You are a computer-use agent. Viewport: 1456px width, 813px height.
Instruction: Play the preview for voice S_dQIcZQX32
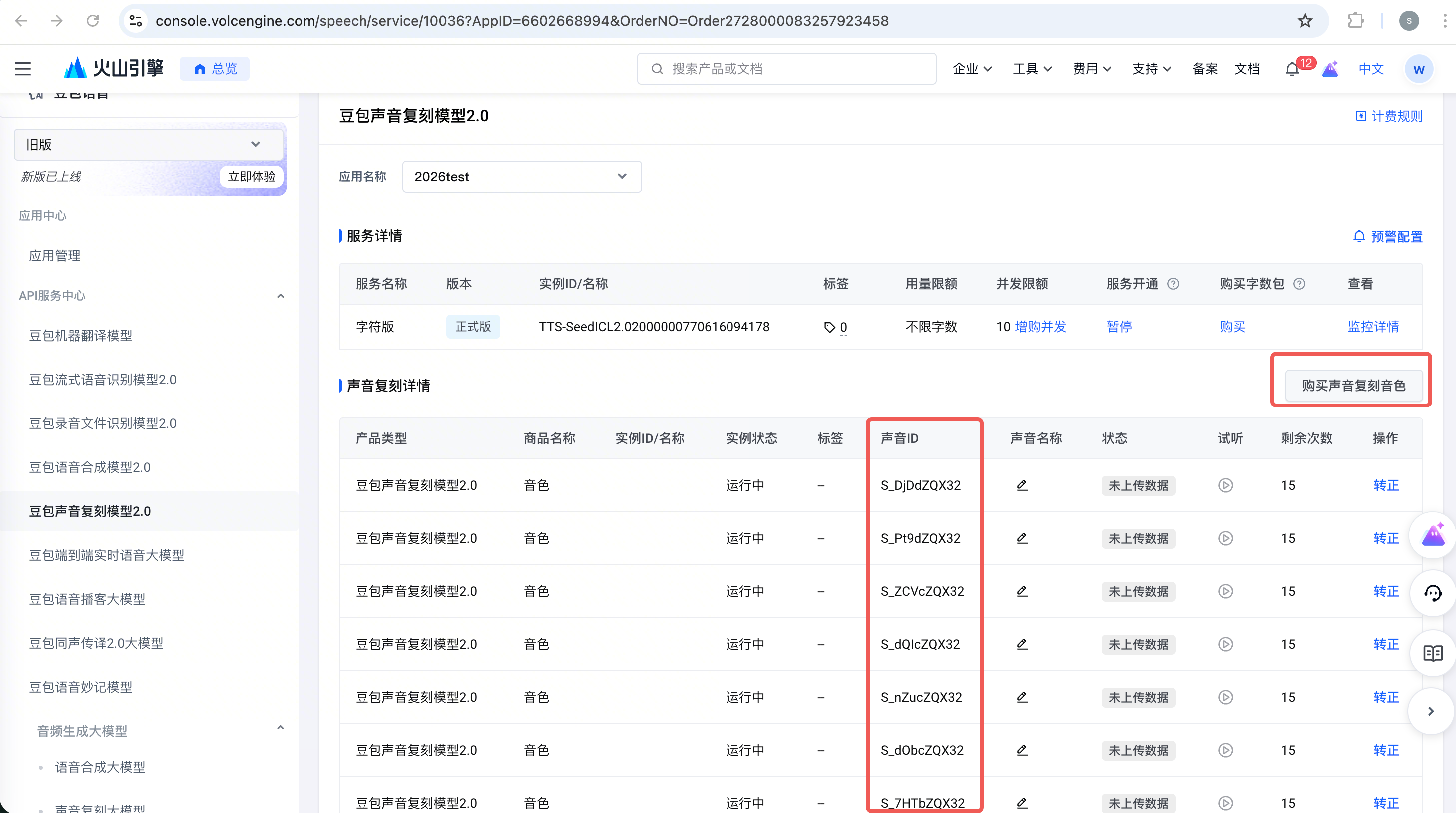coord(1225,644)
